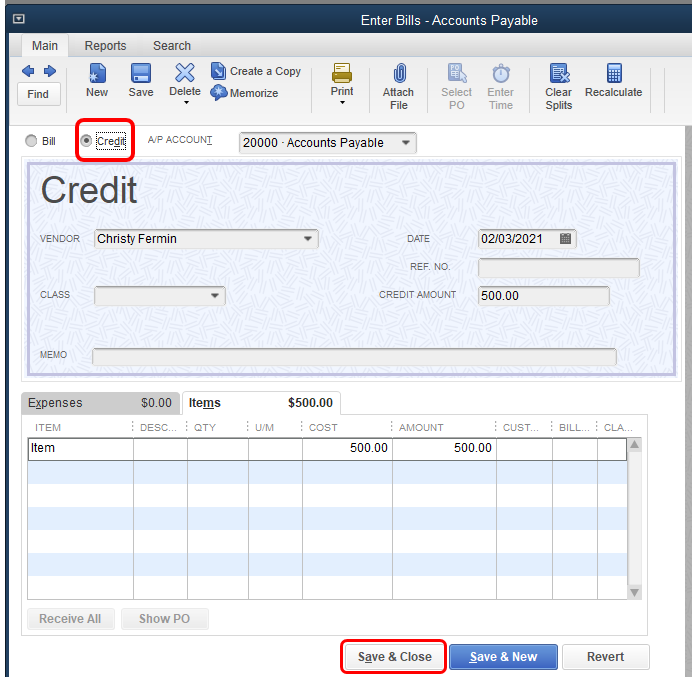Viewport: 696px width, 684px height.
Task: Click Create a Copy
Action: pos(256,71)
